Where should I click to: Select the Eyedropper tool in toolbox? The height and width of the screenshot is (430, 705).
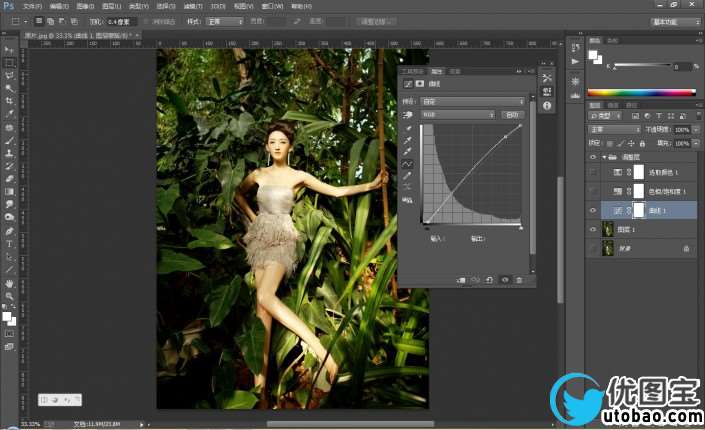point(9,114)
